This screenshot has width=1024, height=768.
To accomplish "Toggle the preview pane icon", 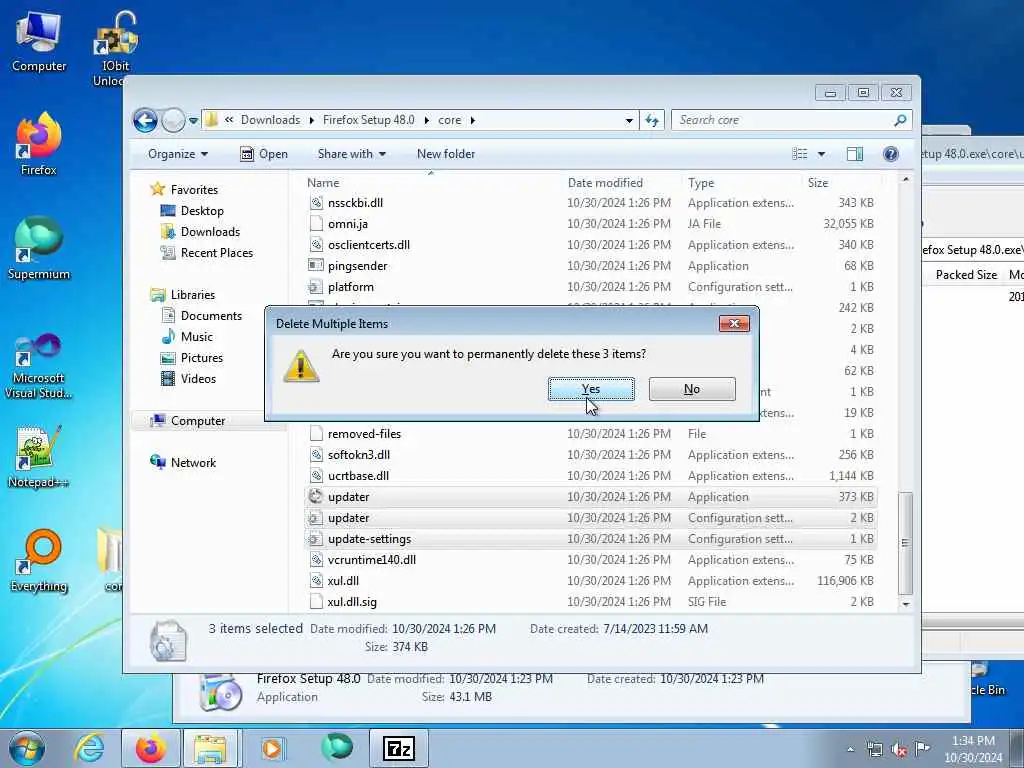I will coord(855,154).
